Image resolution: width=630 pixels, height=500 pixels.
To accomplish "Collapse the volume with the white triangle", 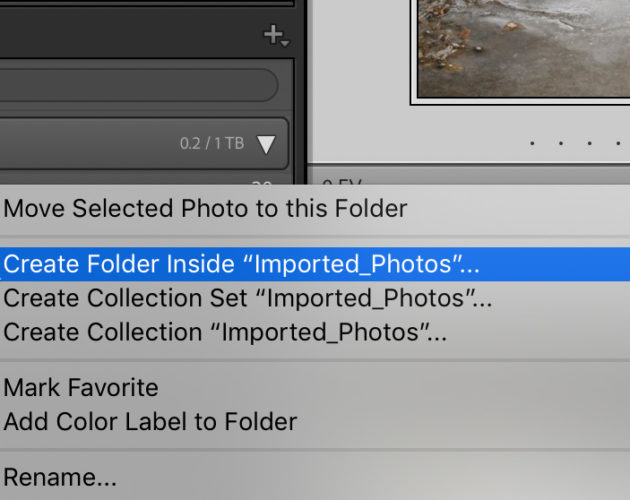I will (266, 144).
